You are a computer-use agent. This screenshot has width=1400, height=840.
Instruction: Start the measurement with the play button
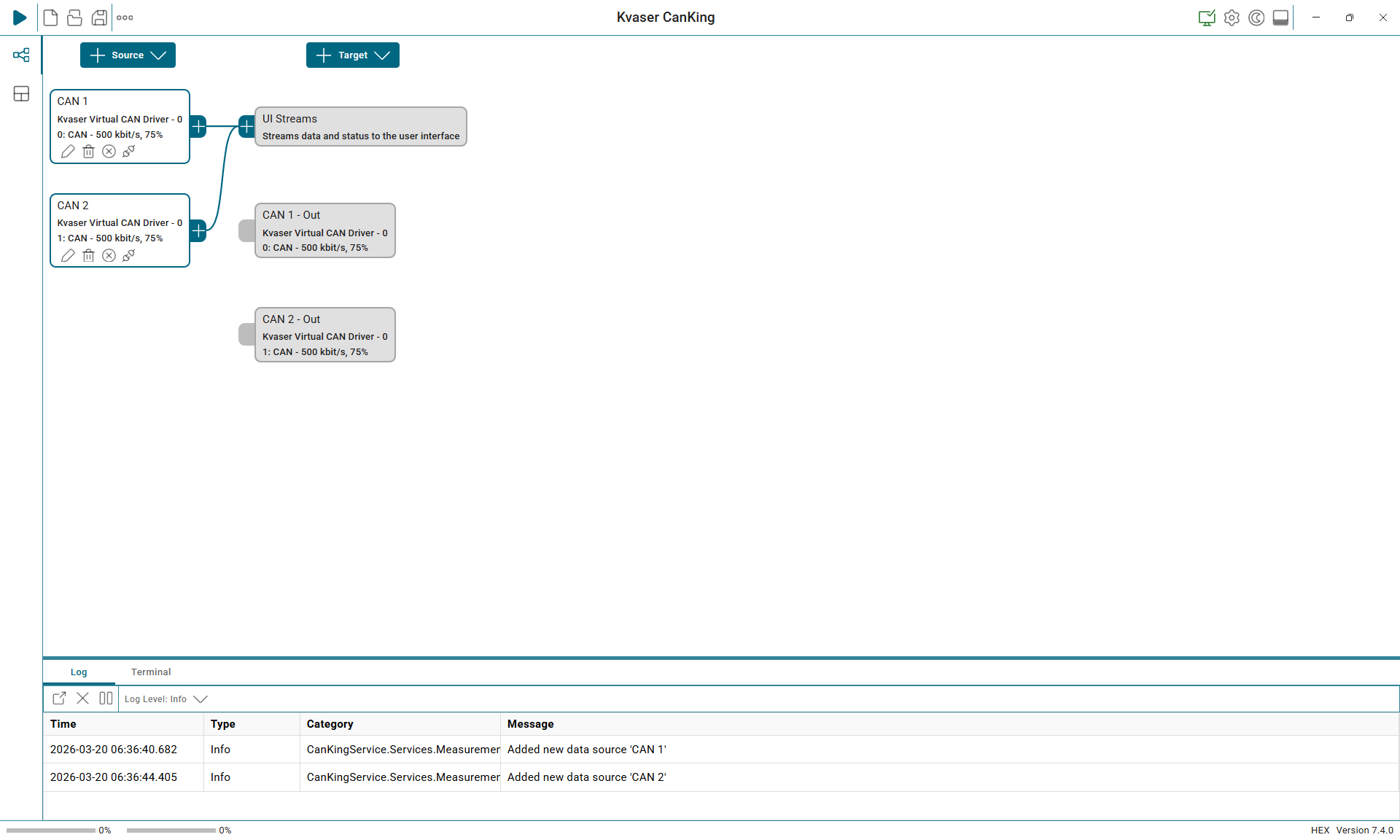(20, 17)
